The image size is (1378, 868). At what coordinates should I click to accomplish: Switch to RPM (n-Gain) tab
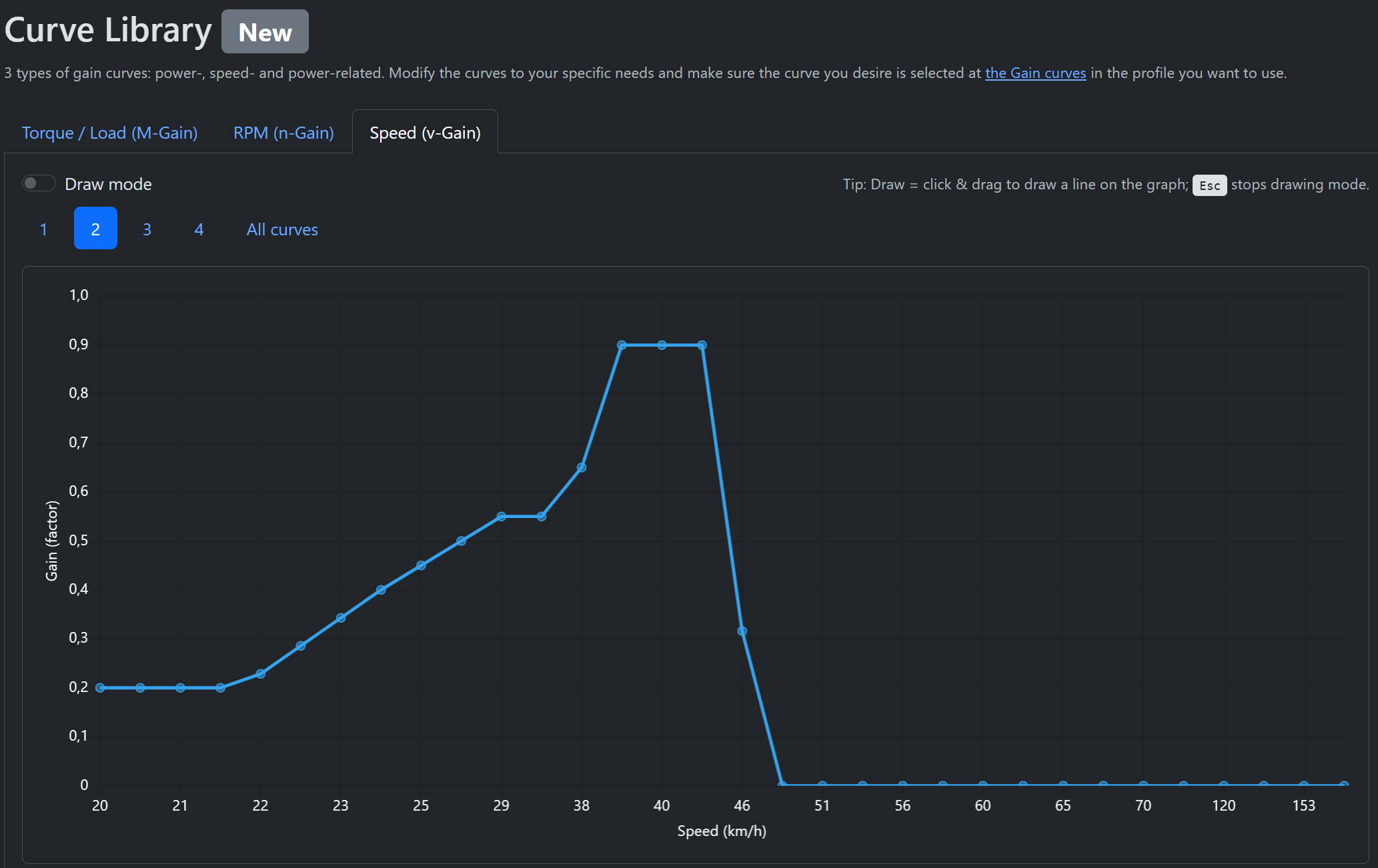[283, 133]
